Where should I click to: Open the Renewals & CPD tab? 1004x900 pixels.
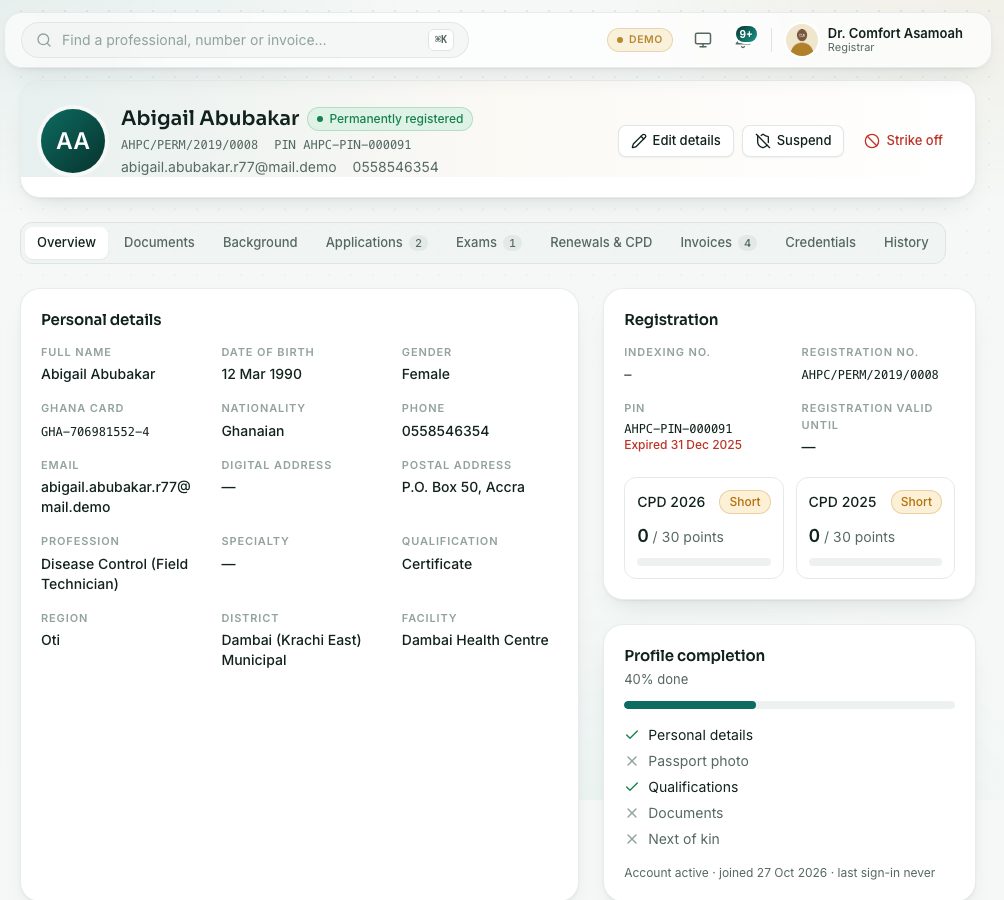(601, 243)
